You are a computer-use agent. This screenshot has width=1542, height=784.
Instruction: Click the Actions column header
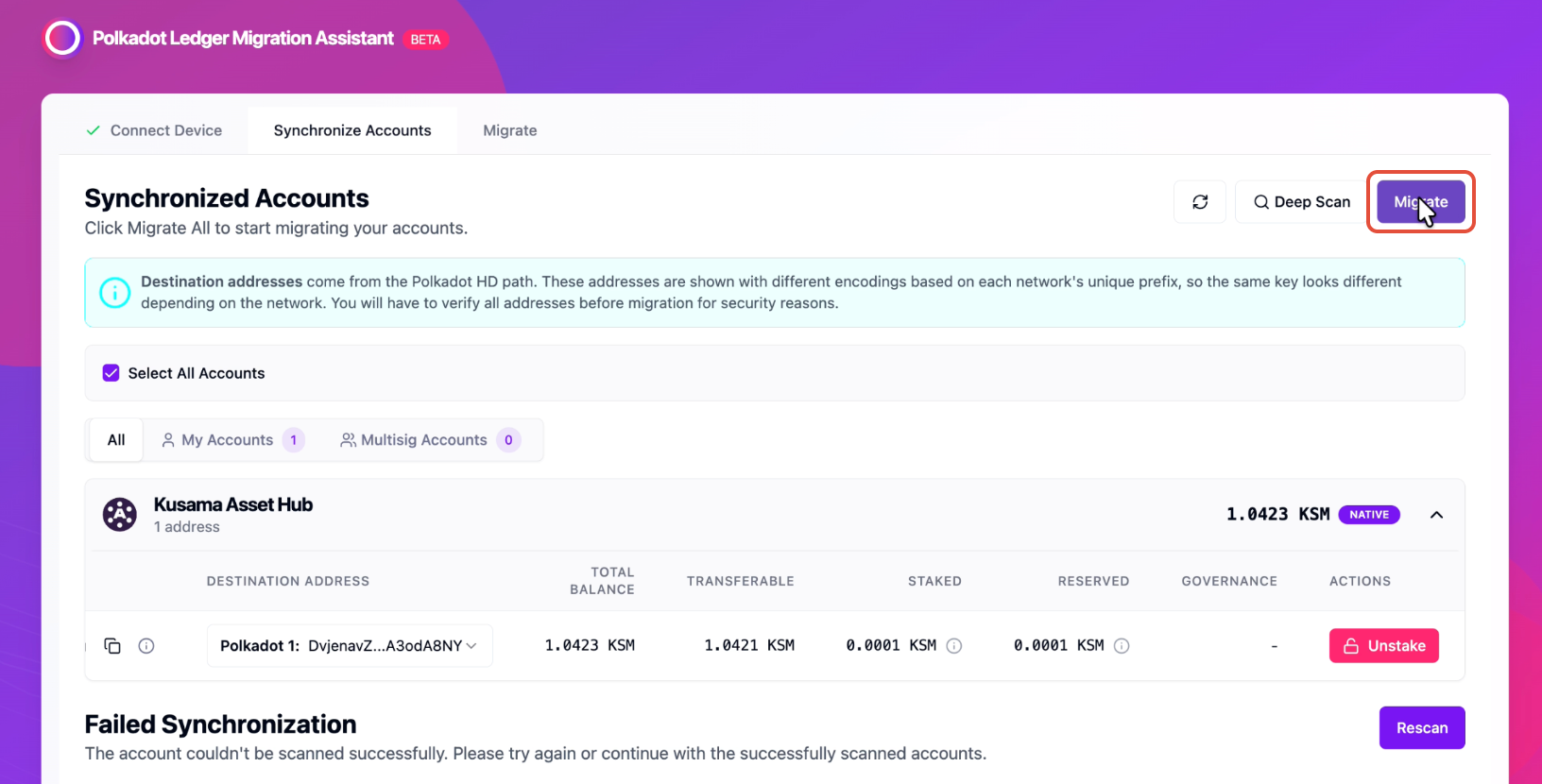click(1360, 582)
